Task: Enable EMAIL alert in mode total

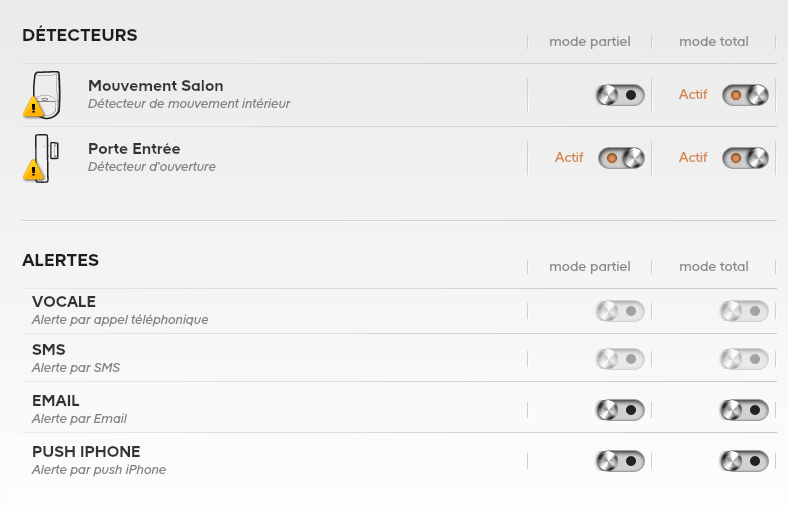Action: [745, 410]
